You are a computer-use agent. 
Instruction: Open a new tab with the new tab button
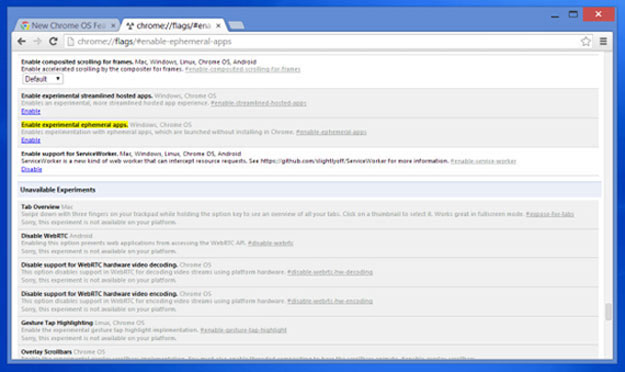(236, 26)
